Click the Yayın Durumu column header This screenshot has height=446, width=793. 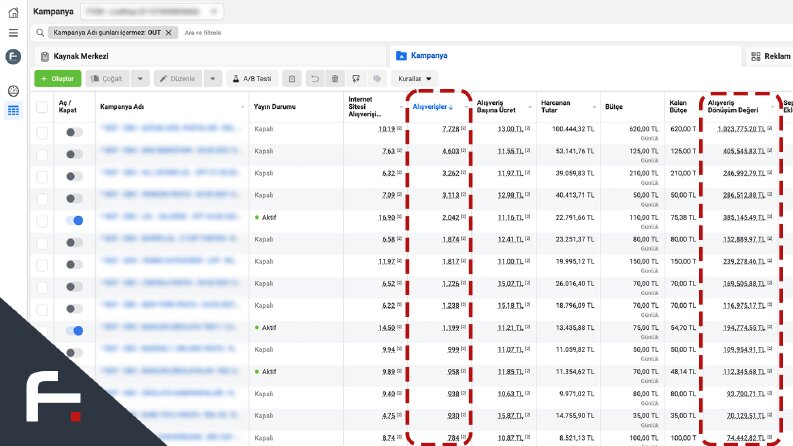[275, 107]
